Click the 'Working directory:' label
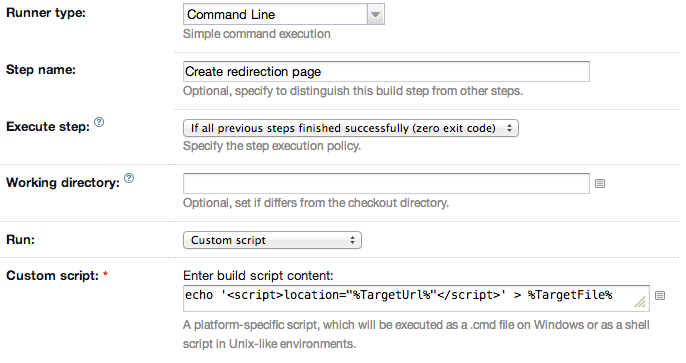This screenshot has width=686, height=363. (63, 182)
